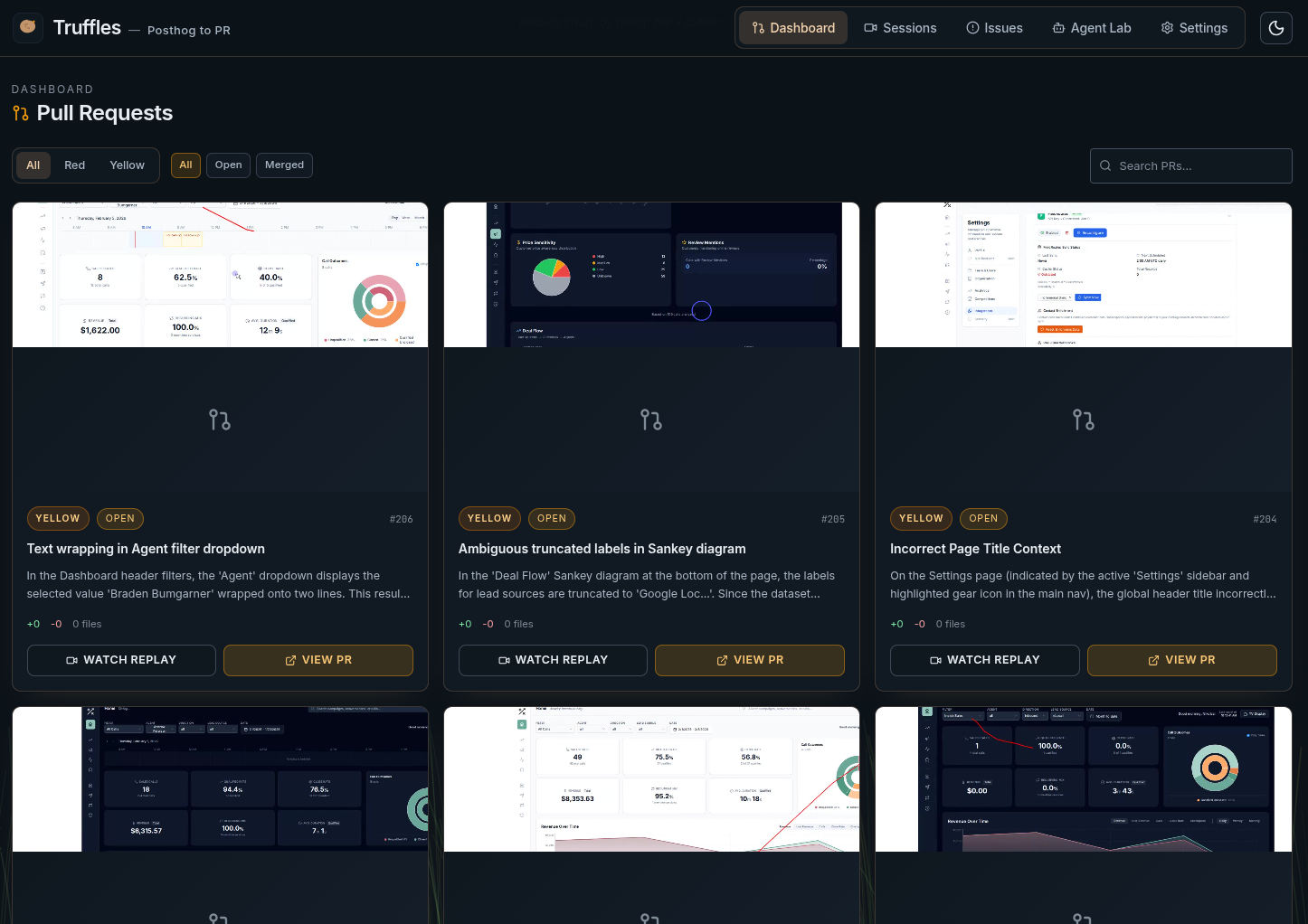Click the pull-request icon on card #206

[x=219, y=419]
